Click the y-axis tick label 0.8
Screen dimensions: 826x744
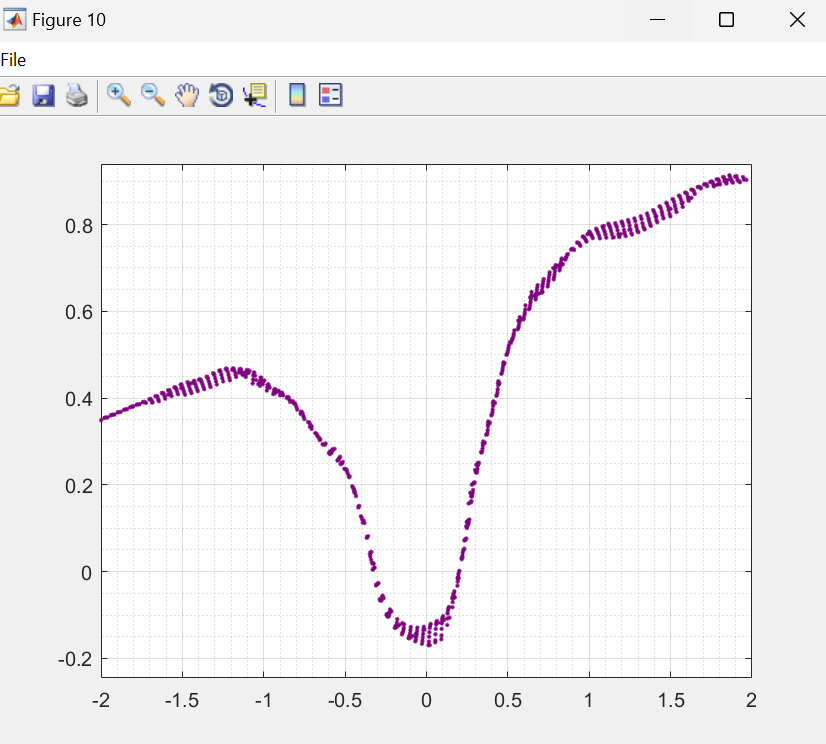pyautogui.click(x=79, y=226)
